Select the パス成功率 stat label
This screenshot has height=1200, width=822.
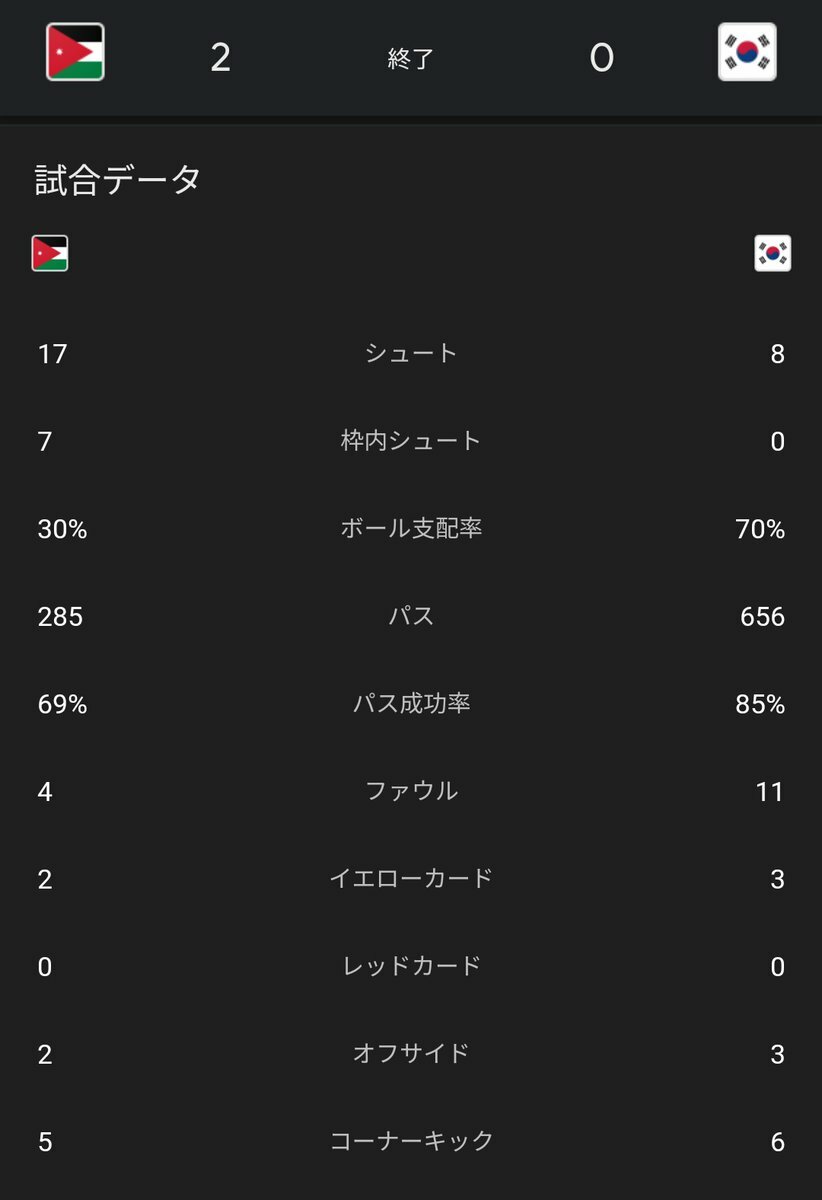[410, 704]
